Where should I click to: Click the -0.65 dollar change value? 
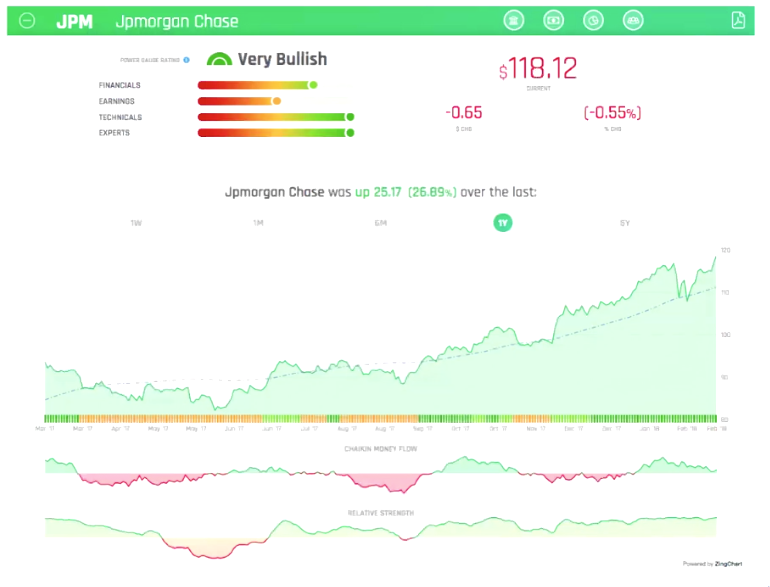(x=464, y=112)
